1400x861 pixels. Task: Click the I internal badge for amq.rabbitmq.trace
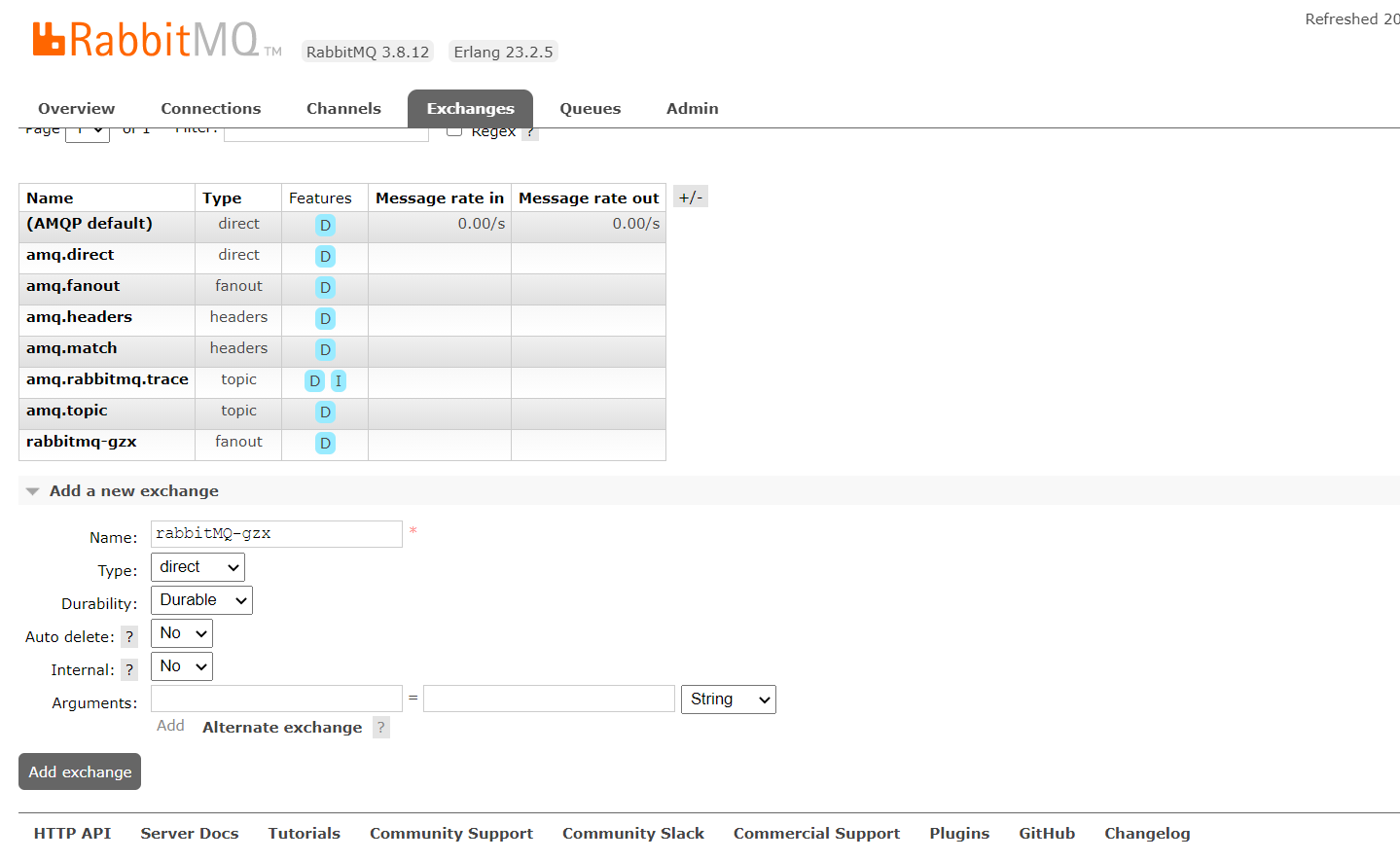[x=339, y=381]
